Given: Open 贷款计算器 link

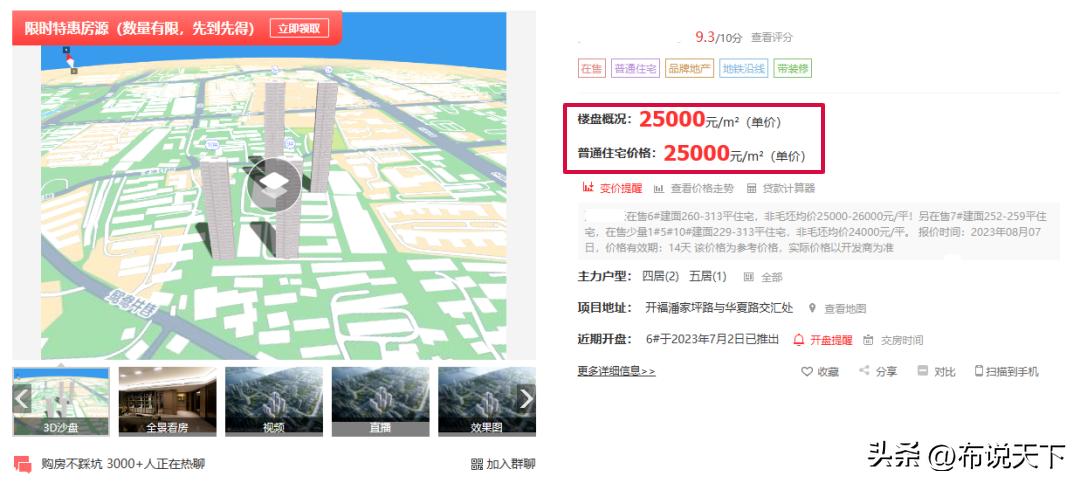Looking at the screenshot, I should click(789, 188).
